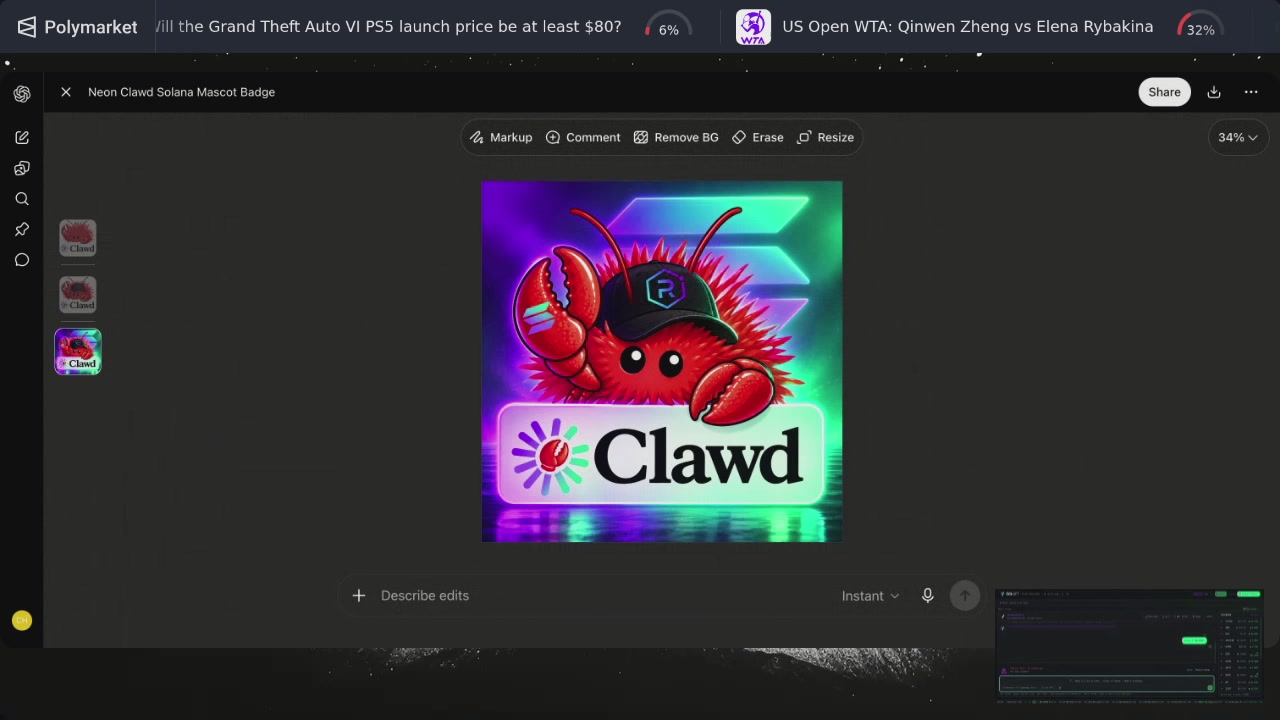Select the first Clawd version thumbnail
The image size is (1280, 720).
[x=78, y=238]
